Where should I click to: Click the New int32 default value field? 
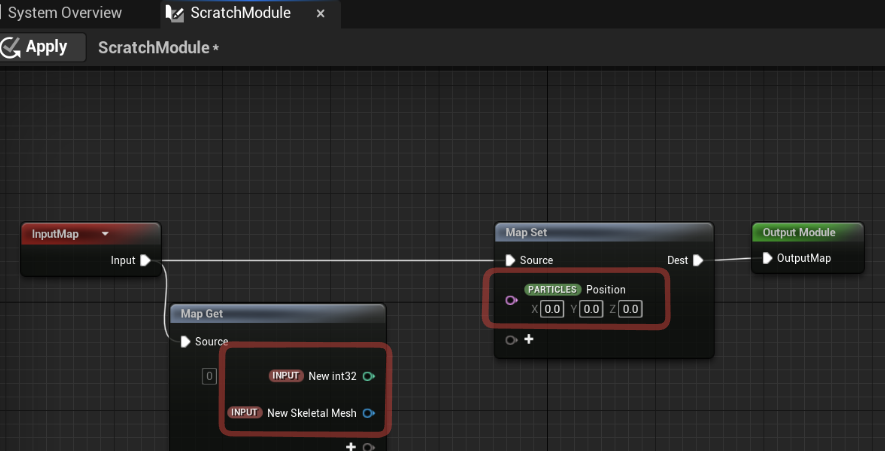tap(209, 376)
